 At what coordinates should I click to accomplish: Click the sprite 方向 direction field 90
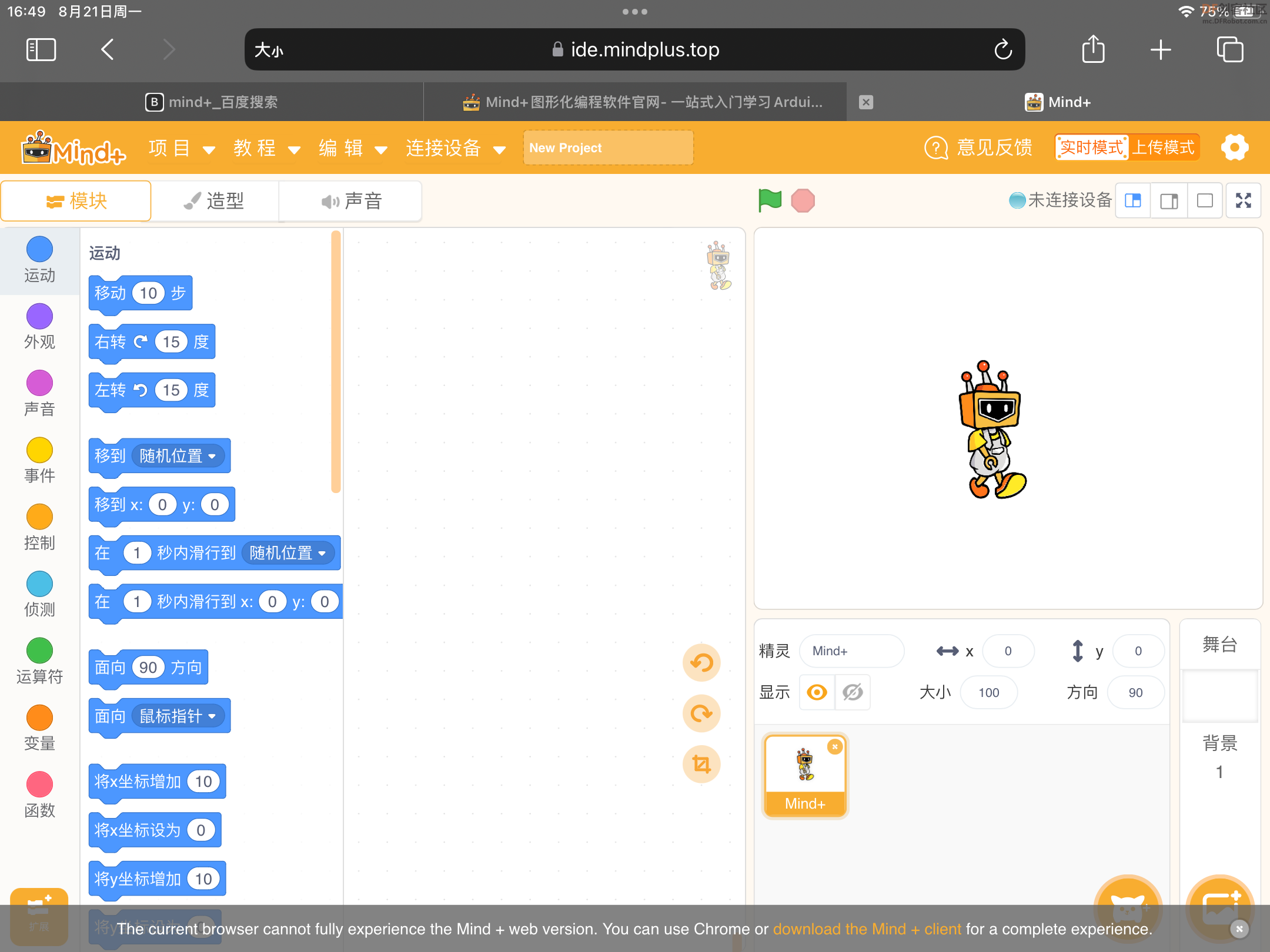(x=1135, y=692)
